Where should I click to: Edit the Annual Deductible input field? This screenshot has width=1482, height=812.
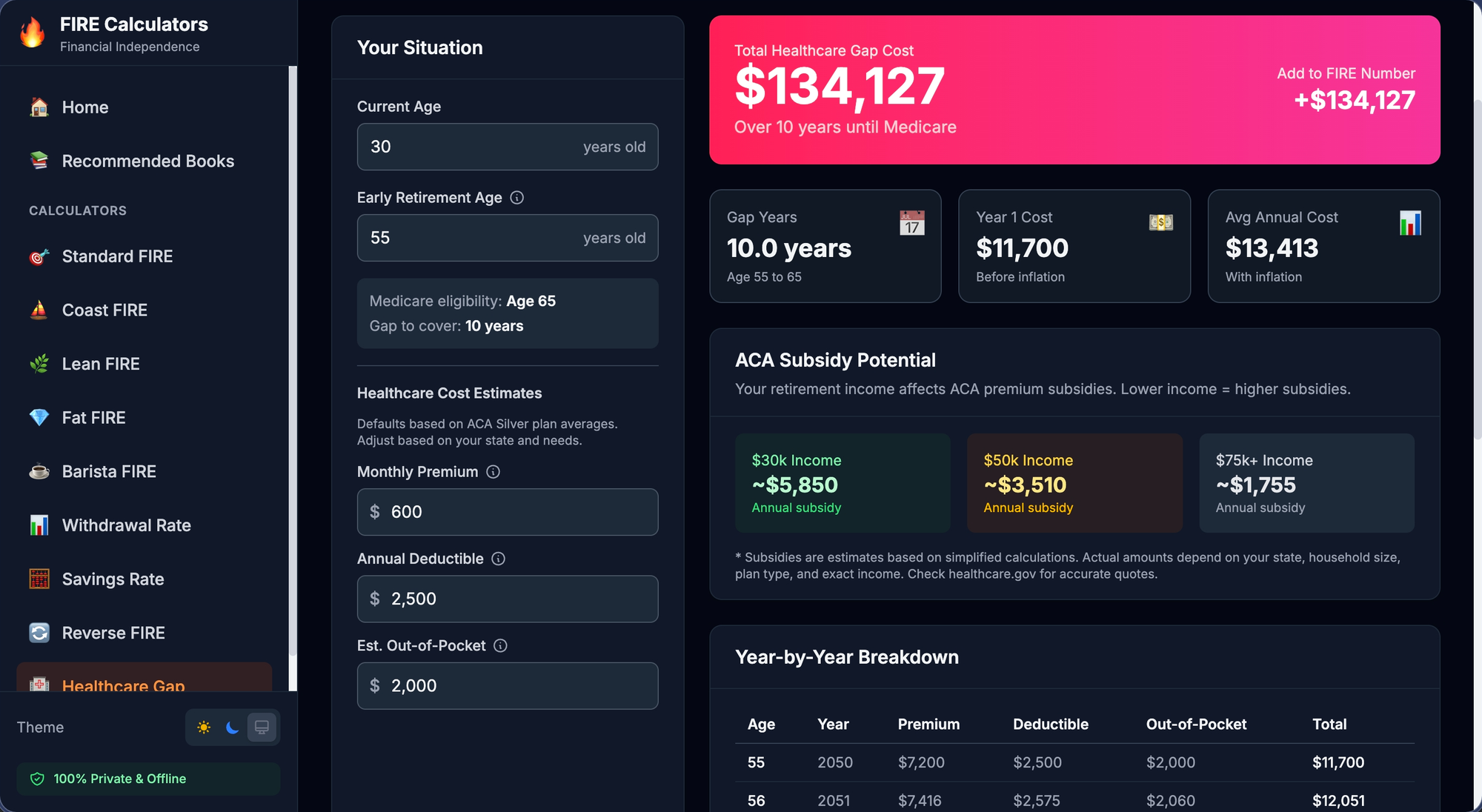tap(508, 599)
